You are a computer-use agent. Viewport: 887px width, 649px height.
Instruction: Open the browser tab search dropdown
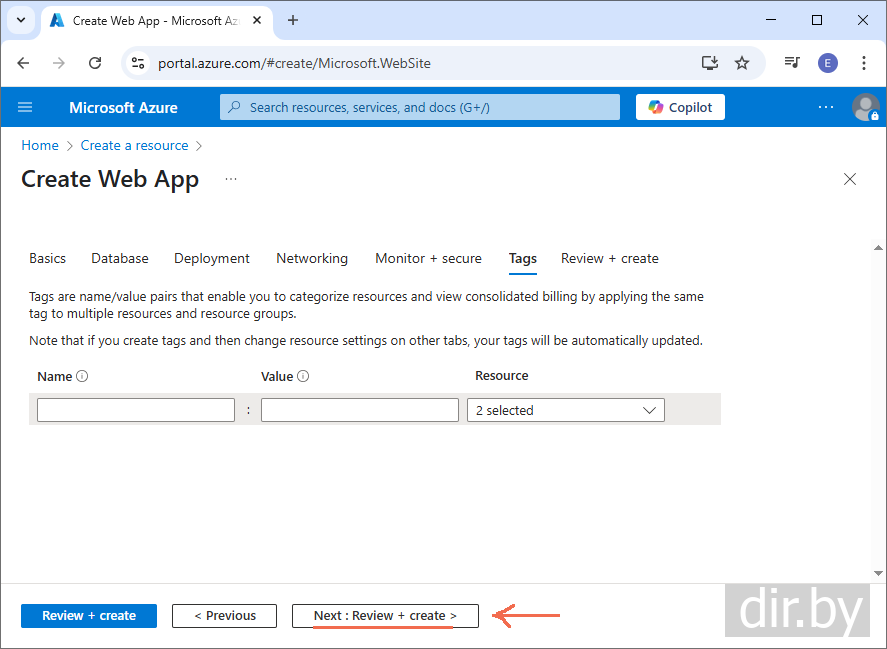point(20,20)
